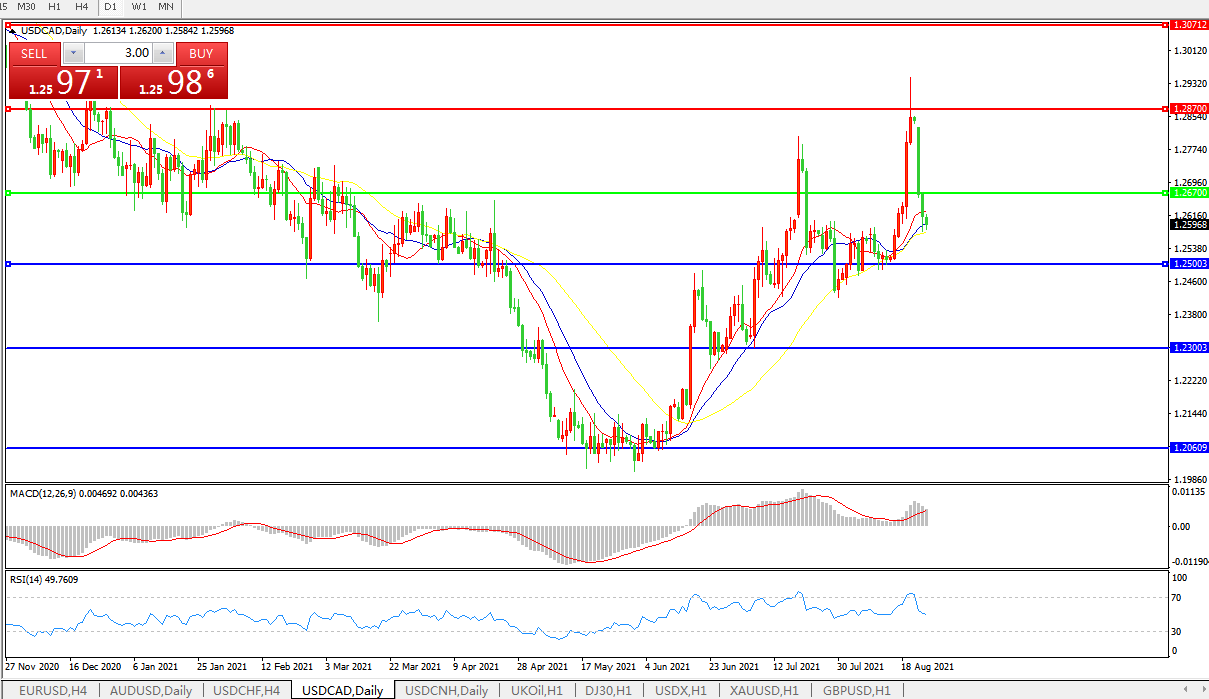Toggle the D1 daily timeframe button
Screen dimensions: 1209x699
pos(111,6)
